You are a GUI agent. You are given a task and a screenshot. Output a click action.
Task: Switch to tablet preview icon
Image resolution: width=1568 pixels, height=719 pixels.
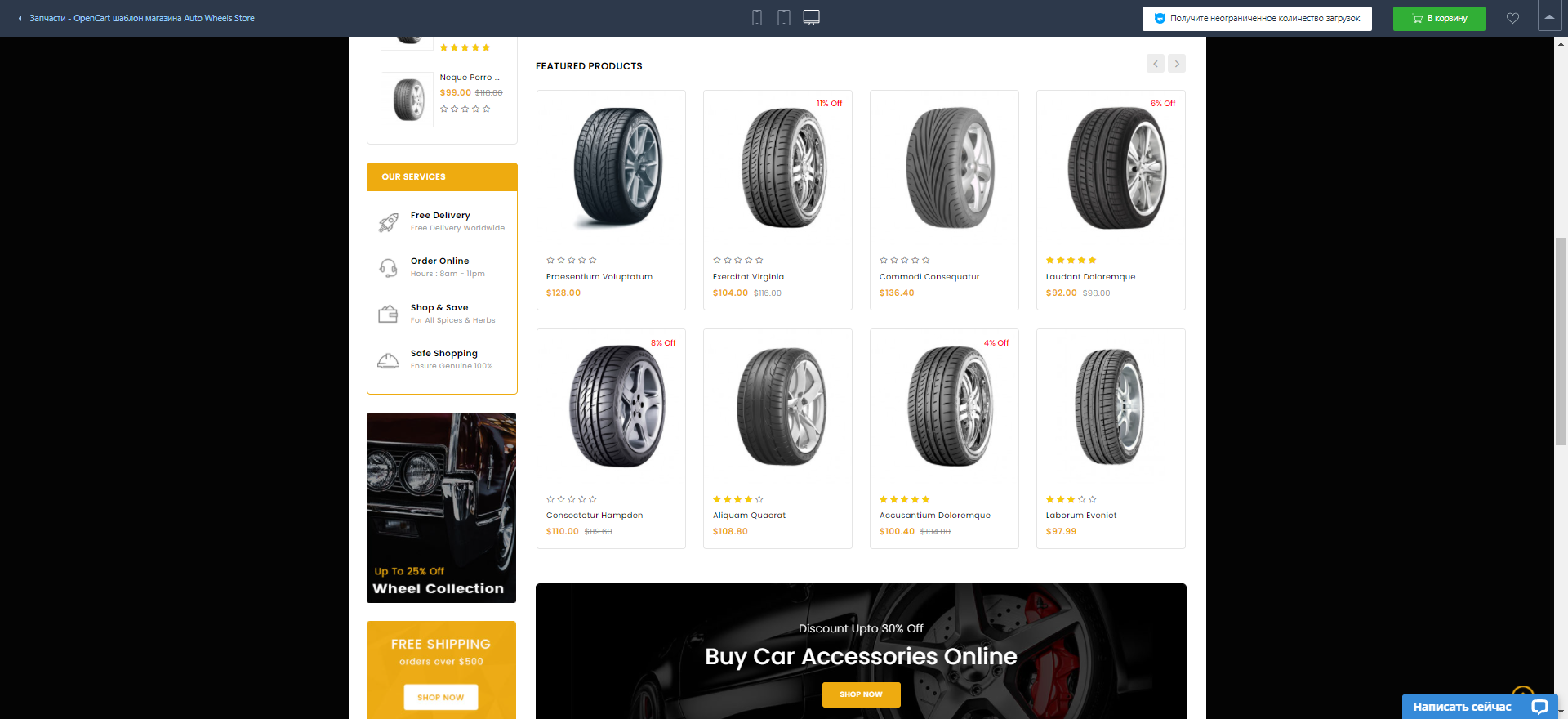pos(784,18)
